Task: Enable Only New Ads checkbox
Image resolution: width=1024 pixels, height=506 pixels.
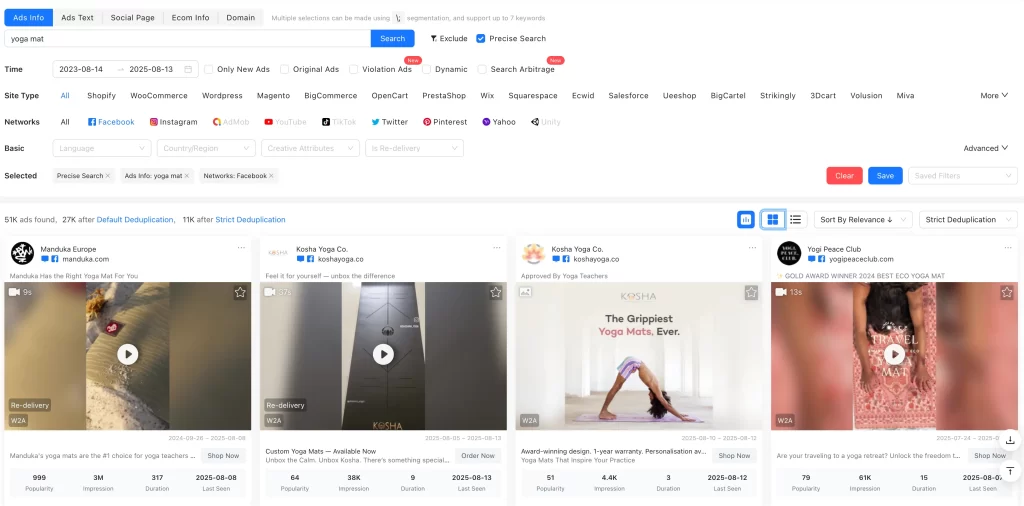Action: [209, 69]
